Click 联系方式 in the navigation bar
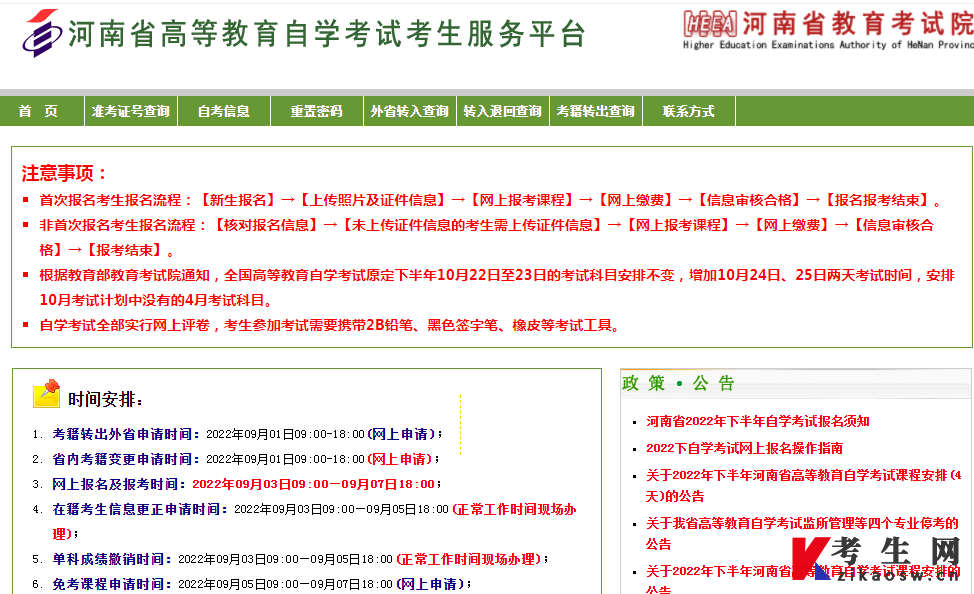The image size is (974, 594). point(688,111)
